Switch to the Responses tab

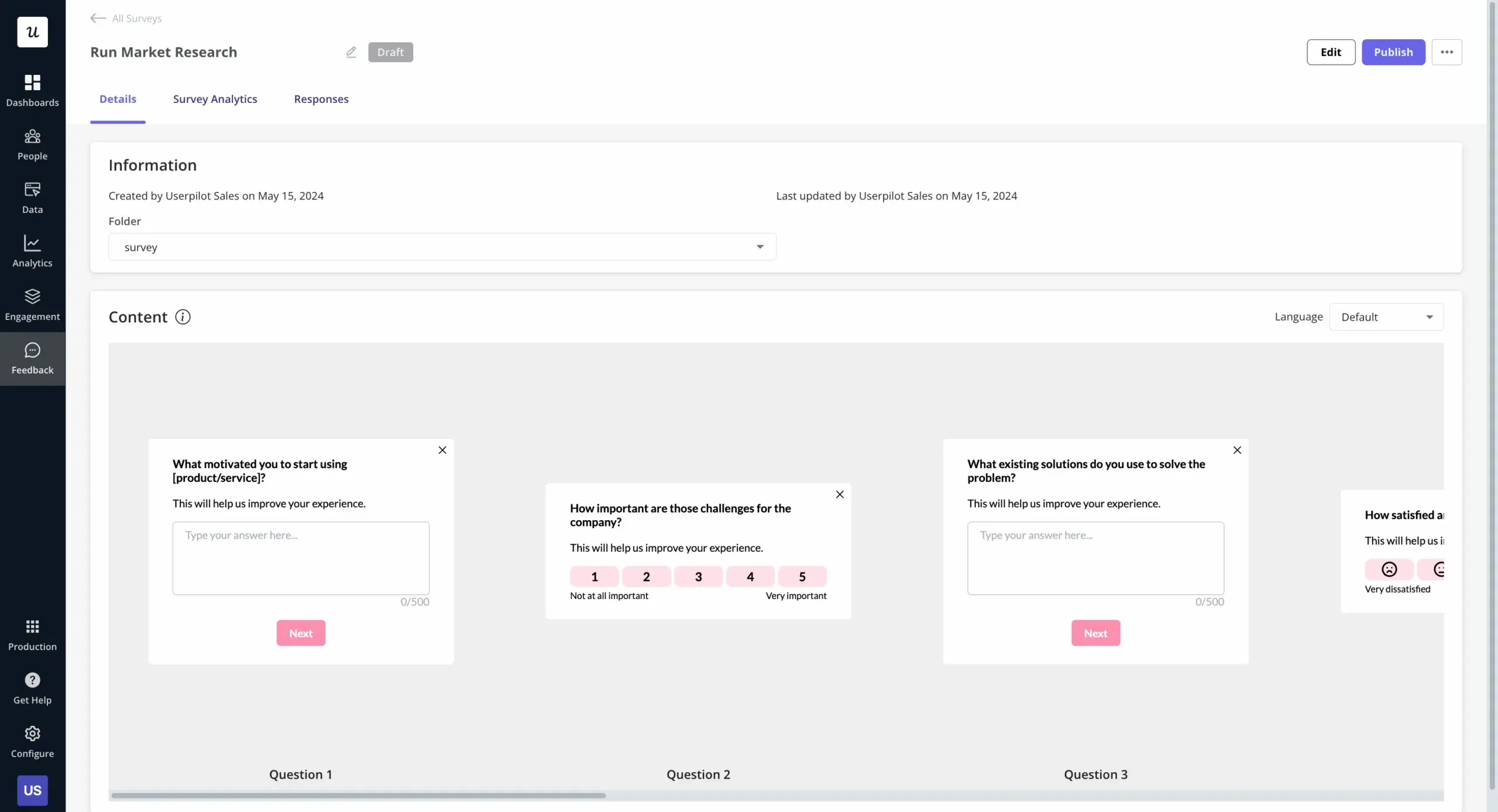point(321,99)
